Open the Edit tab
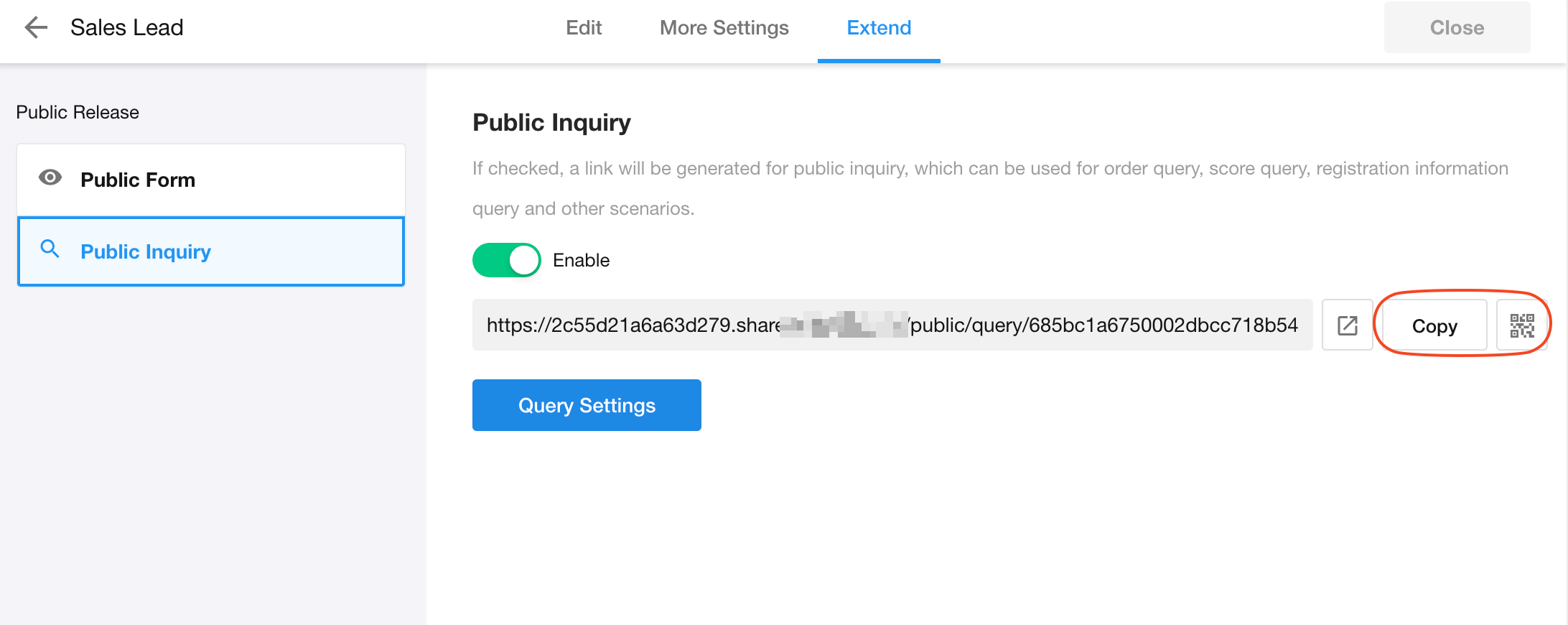The width and height of the screenshot is (1568, 625). click(583, 28)
